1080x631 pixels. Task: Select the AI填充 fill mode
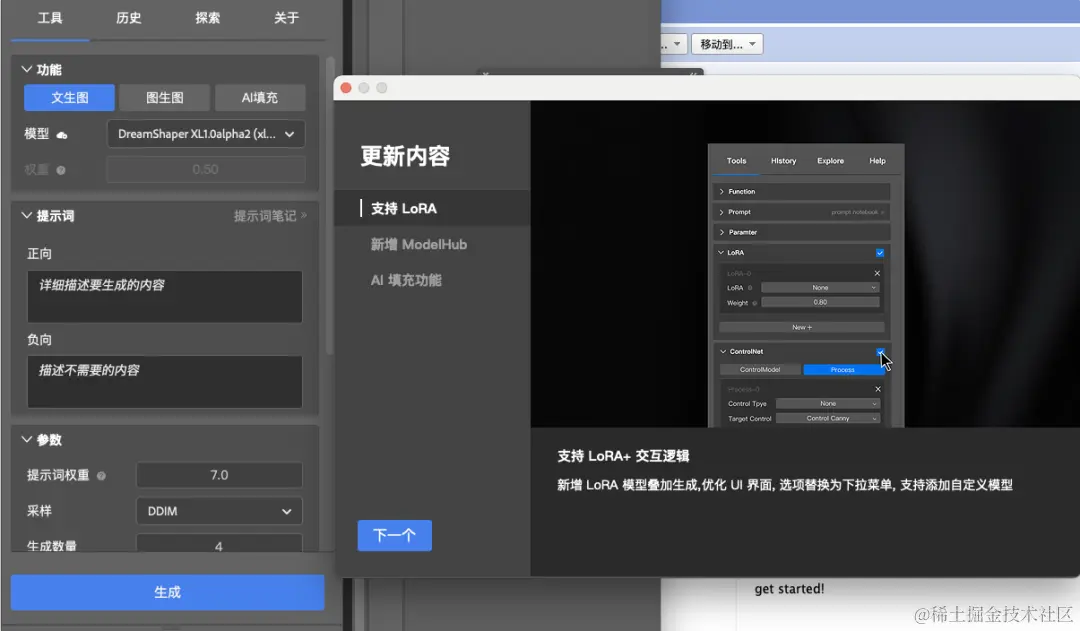point(260,97)
